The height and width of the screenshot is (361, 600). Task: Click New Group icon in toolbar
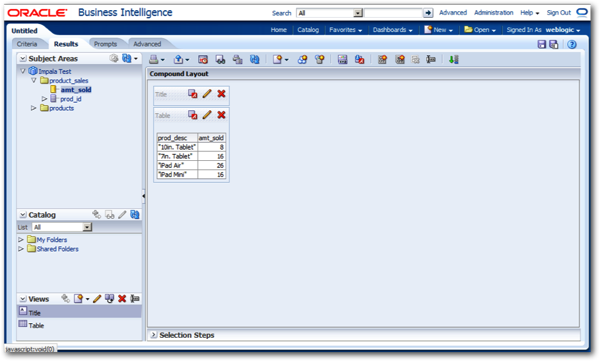click(x=302, y=59)
